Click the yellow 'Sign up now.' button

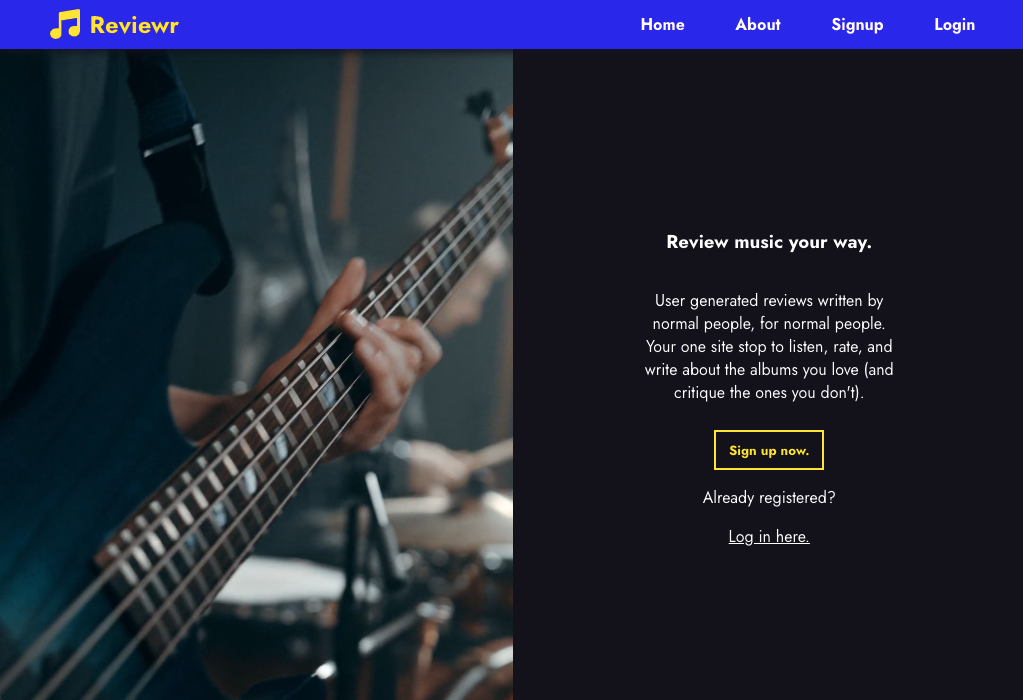769,450
